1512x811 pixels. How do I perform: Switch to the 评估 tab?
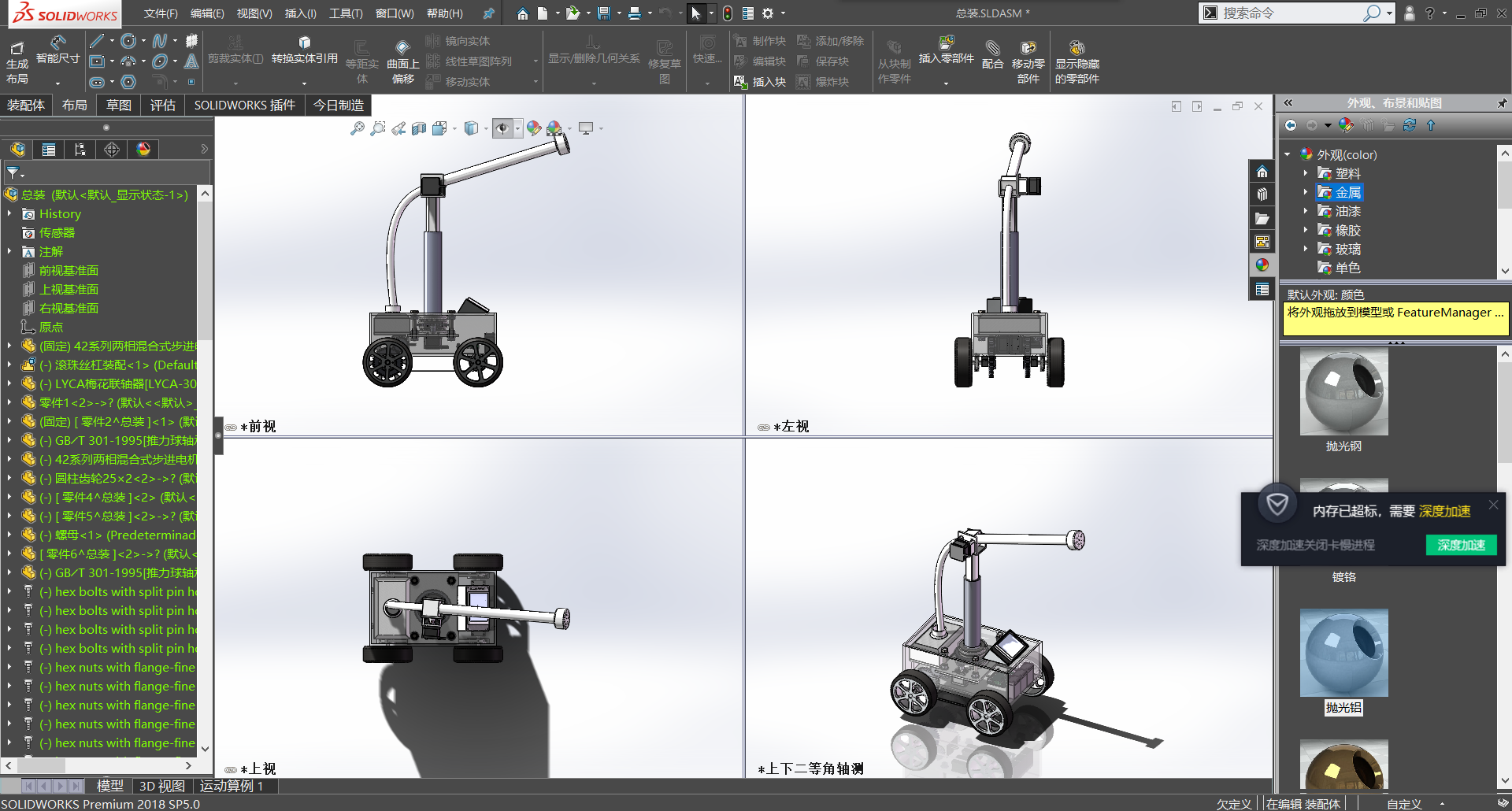(163, 105)
